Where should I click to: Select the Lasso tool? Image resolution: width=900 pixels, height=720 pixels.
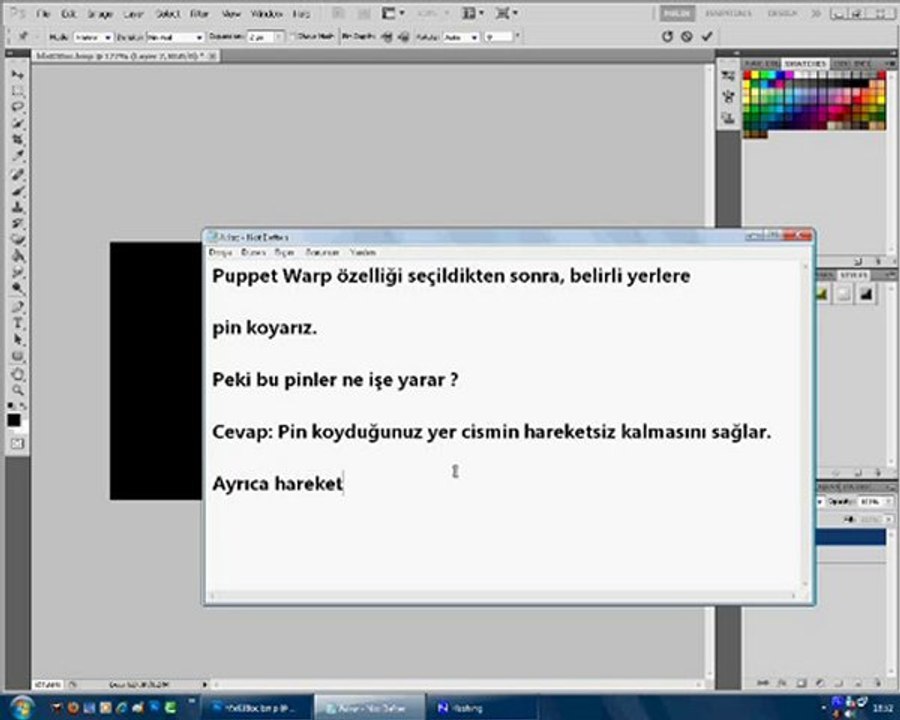[x=17, y=107]
